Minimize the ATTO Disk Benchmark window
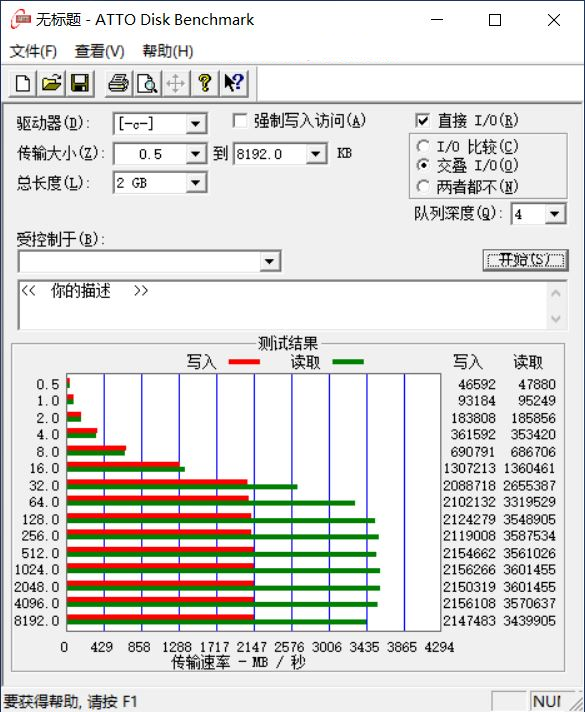The width and height of the screenshot is (585, 712). [x=437, y=20]
